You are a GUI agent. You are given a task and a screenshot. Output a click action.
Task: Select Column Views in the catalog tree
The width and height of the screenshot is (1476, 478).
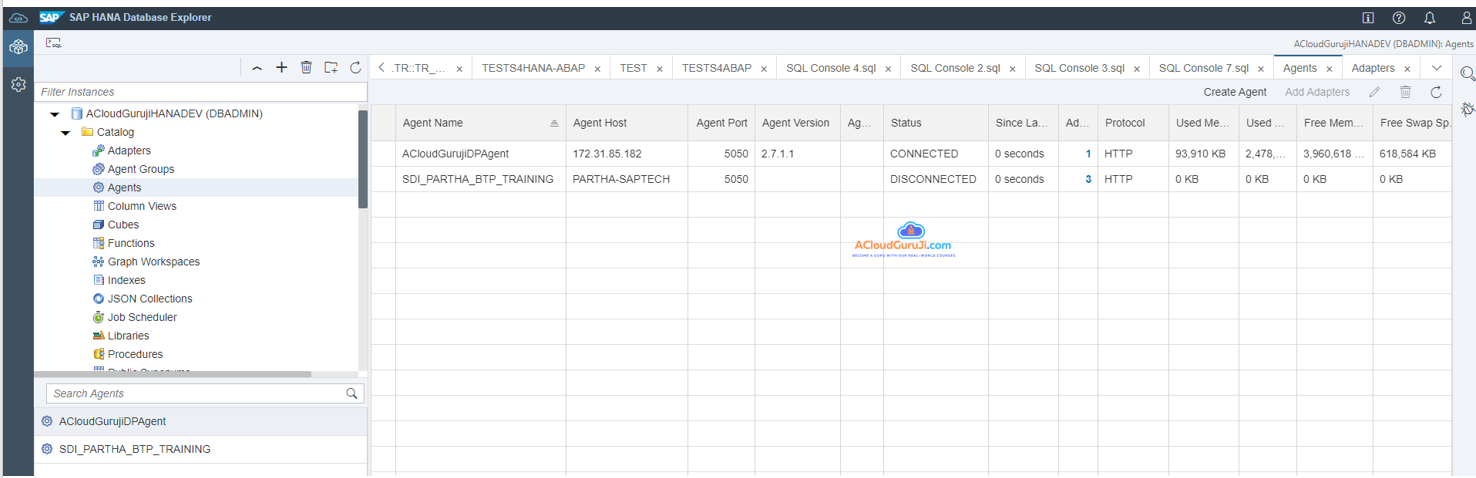pyautogui.click(x=142, y=206)
